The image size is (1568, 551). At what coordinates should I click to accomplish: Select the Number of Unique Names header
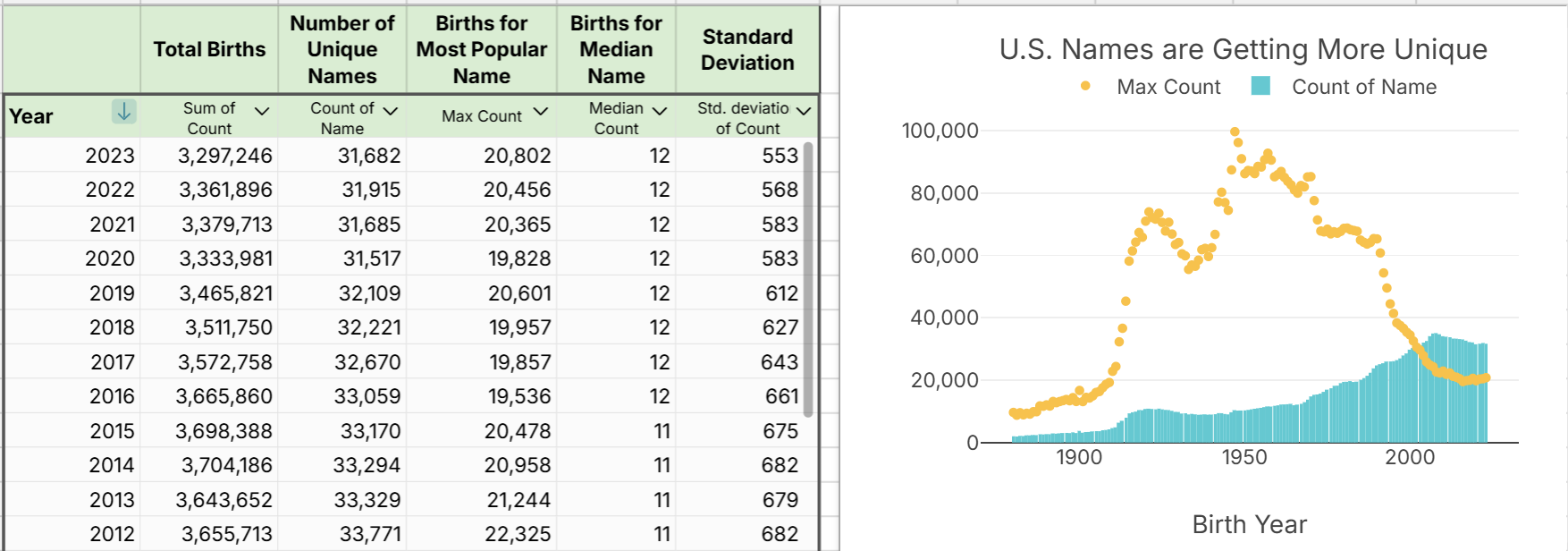coord(342,49)
